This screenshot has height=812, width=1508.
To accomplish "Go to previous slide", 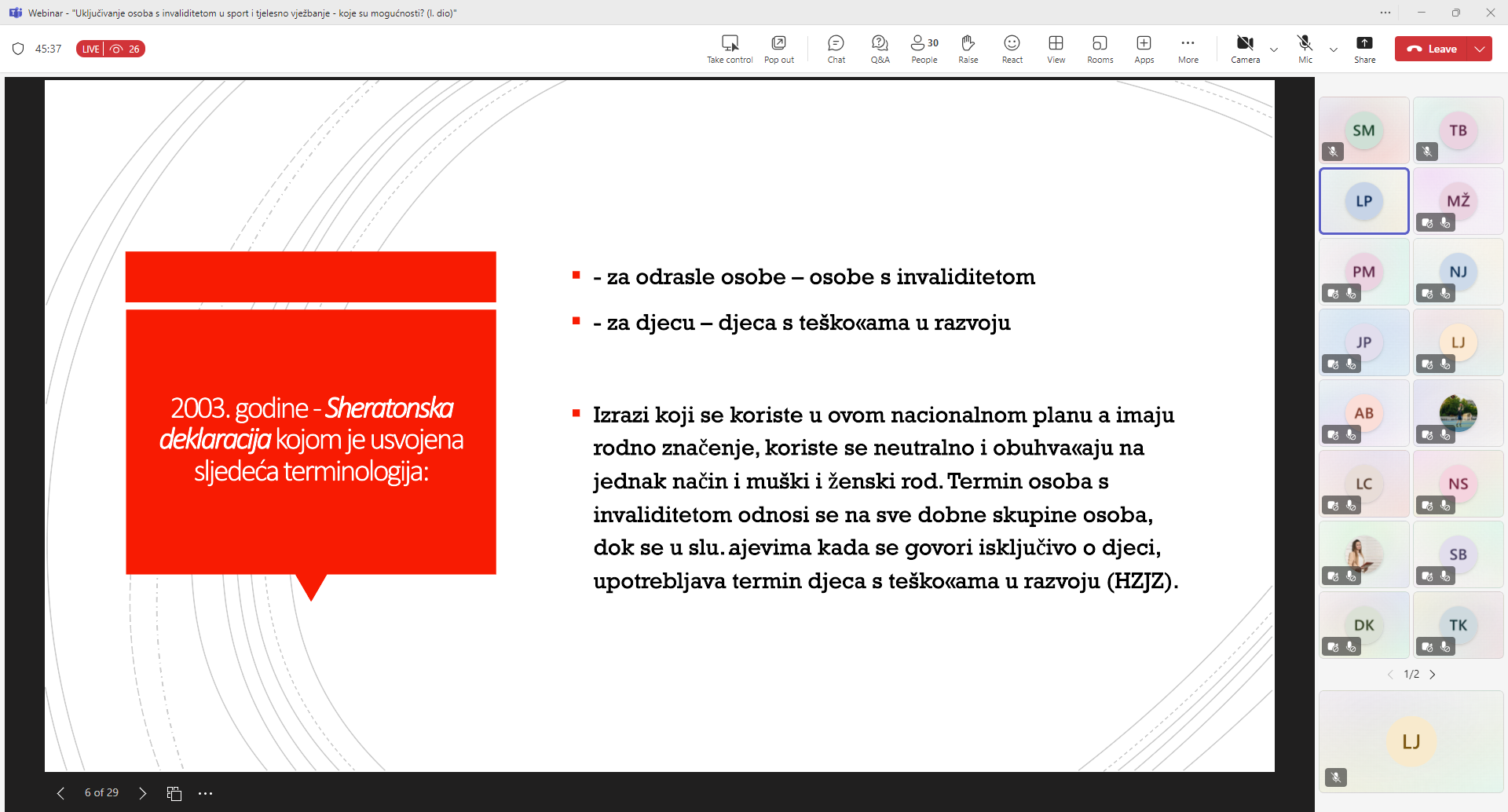I will 60,793.
